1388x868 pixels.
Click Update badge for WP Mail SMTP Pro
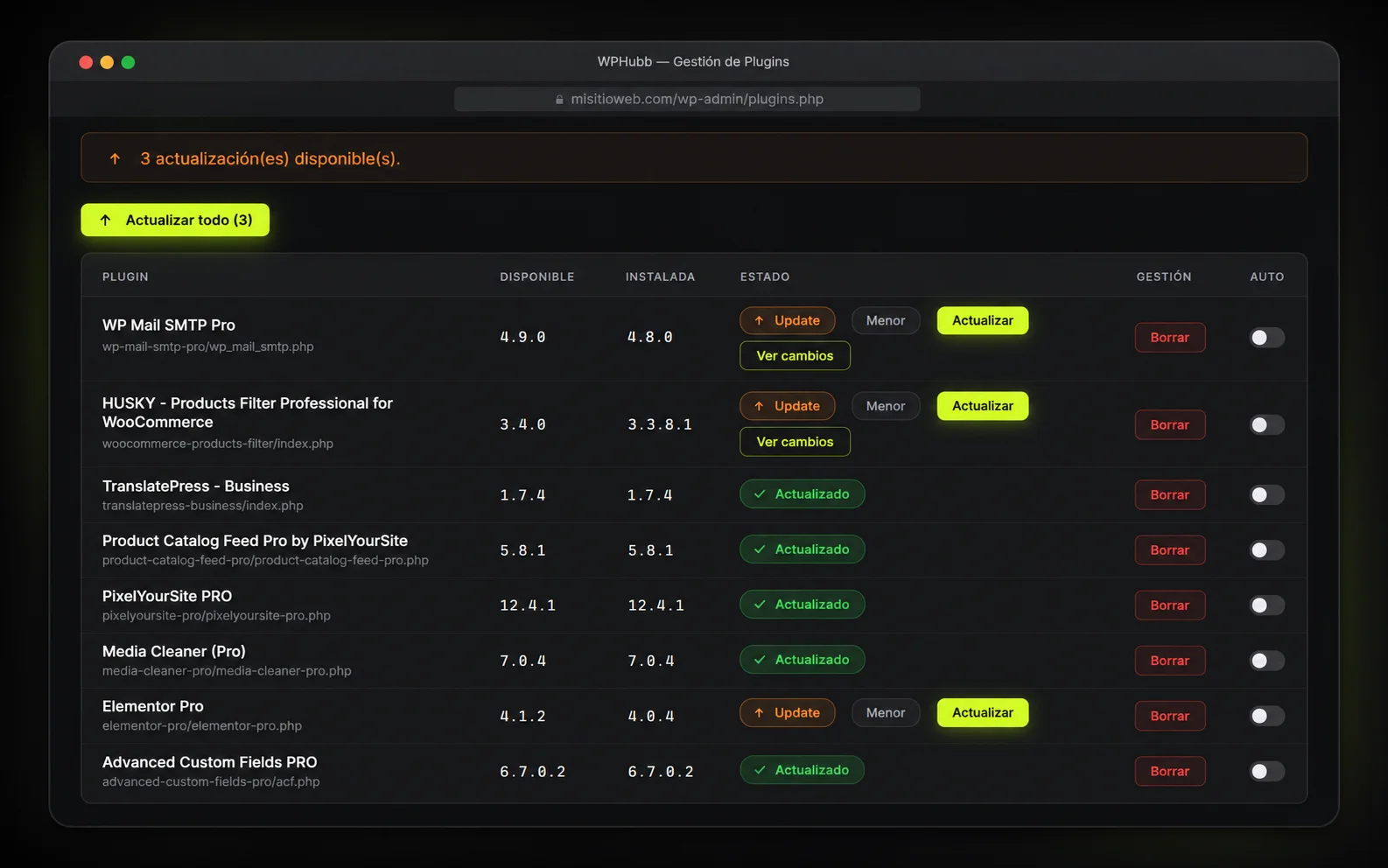(788, 320)
